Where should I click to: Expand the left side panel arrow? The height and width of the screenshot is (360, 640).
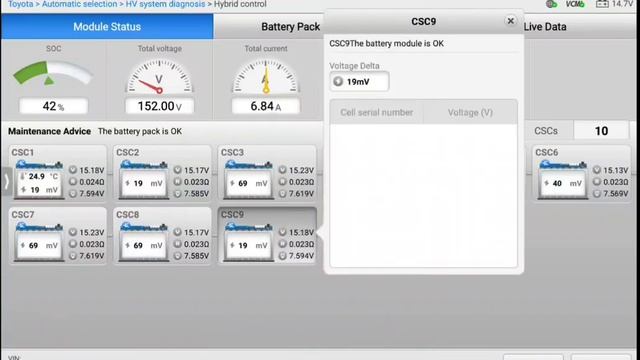[6, 181]
